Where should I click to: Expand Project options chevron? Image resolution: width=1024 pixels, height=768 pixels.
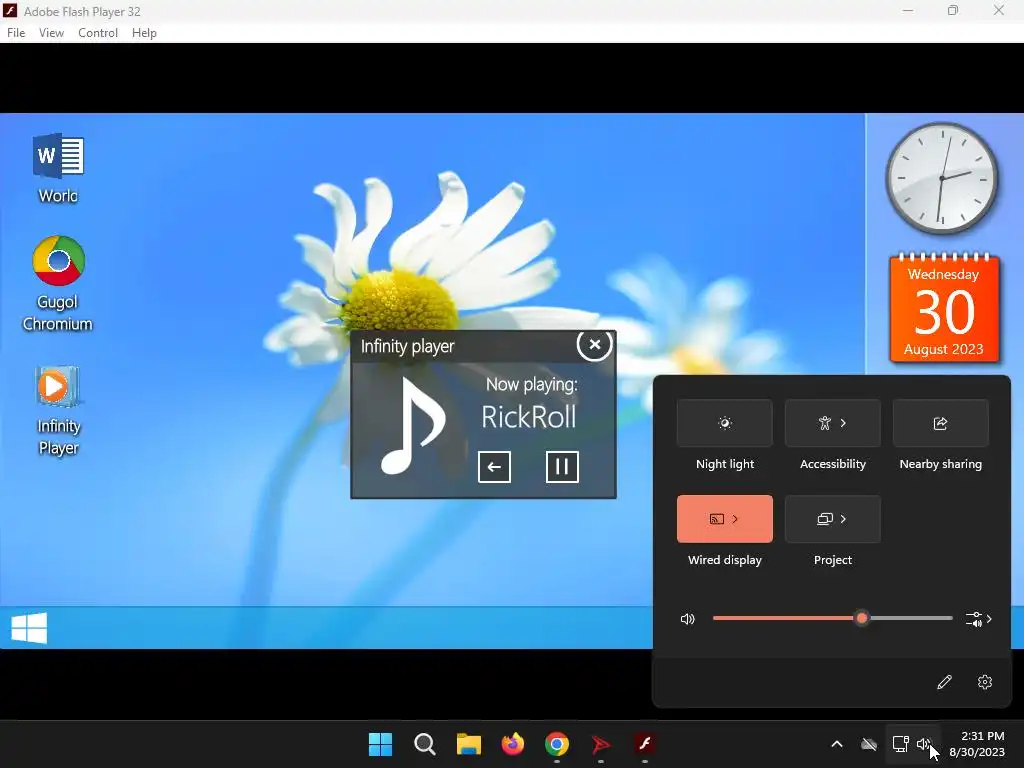click(844, 519)
